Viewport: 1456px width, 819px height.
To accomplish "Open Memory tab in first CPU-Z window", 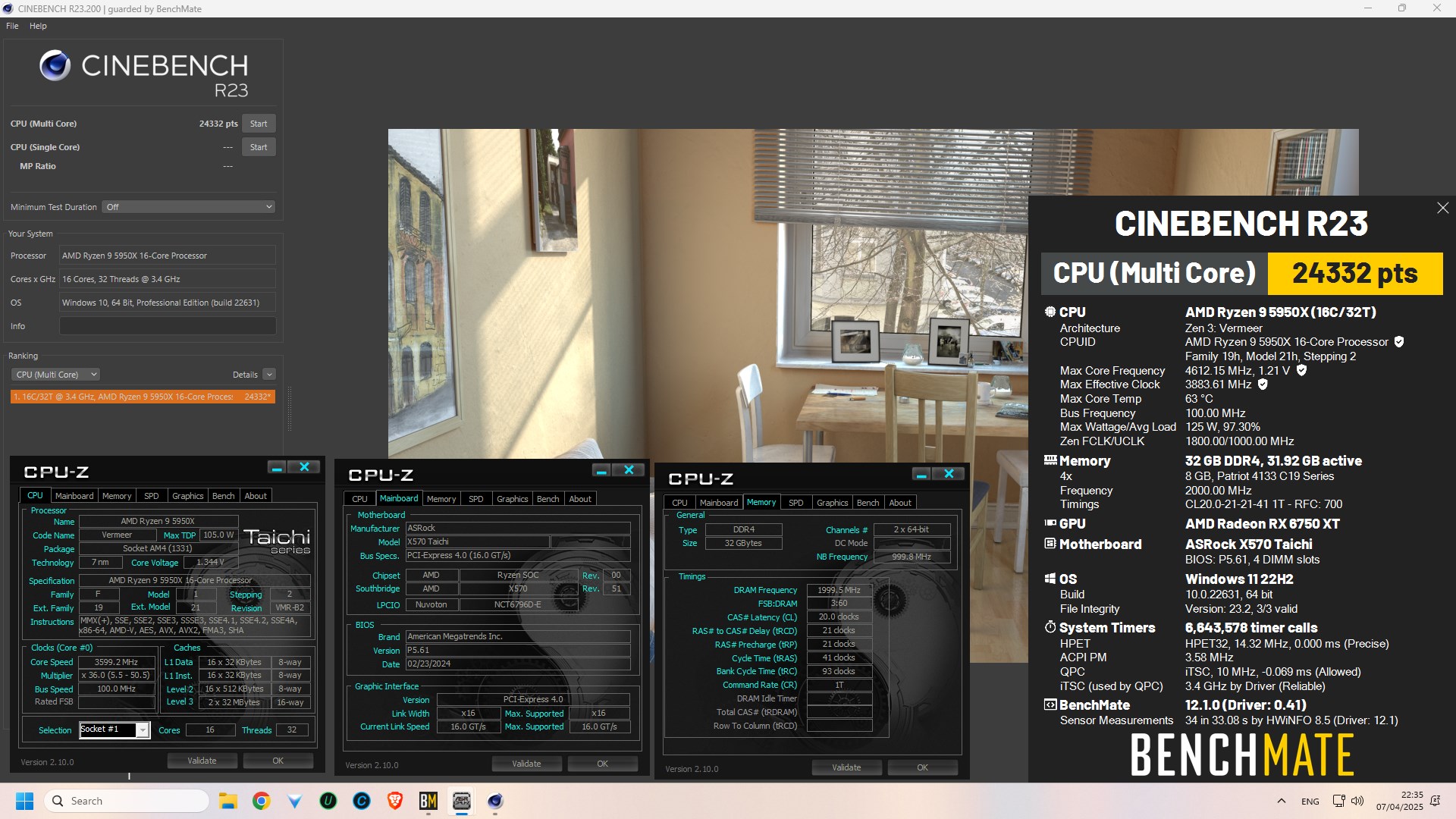I will [117, 496].
